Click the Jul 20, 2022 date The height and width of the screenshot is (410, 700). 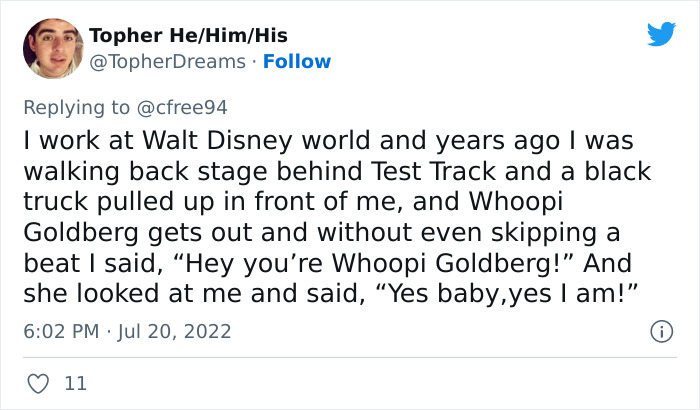176,331
